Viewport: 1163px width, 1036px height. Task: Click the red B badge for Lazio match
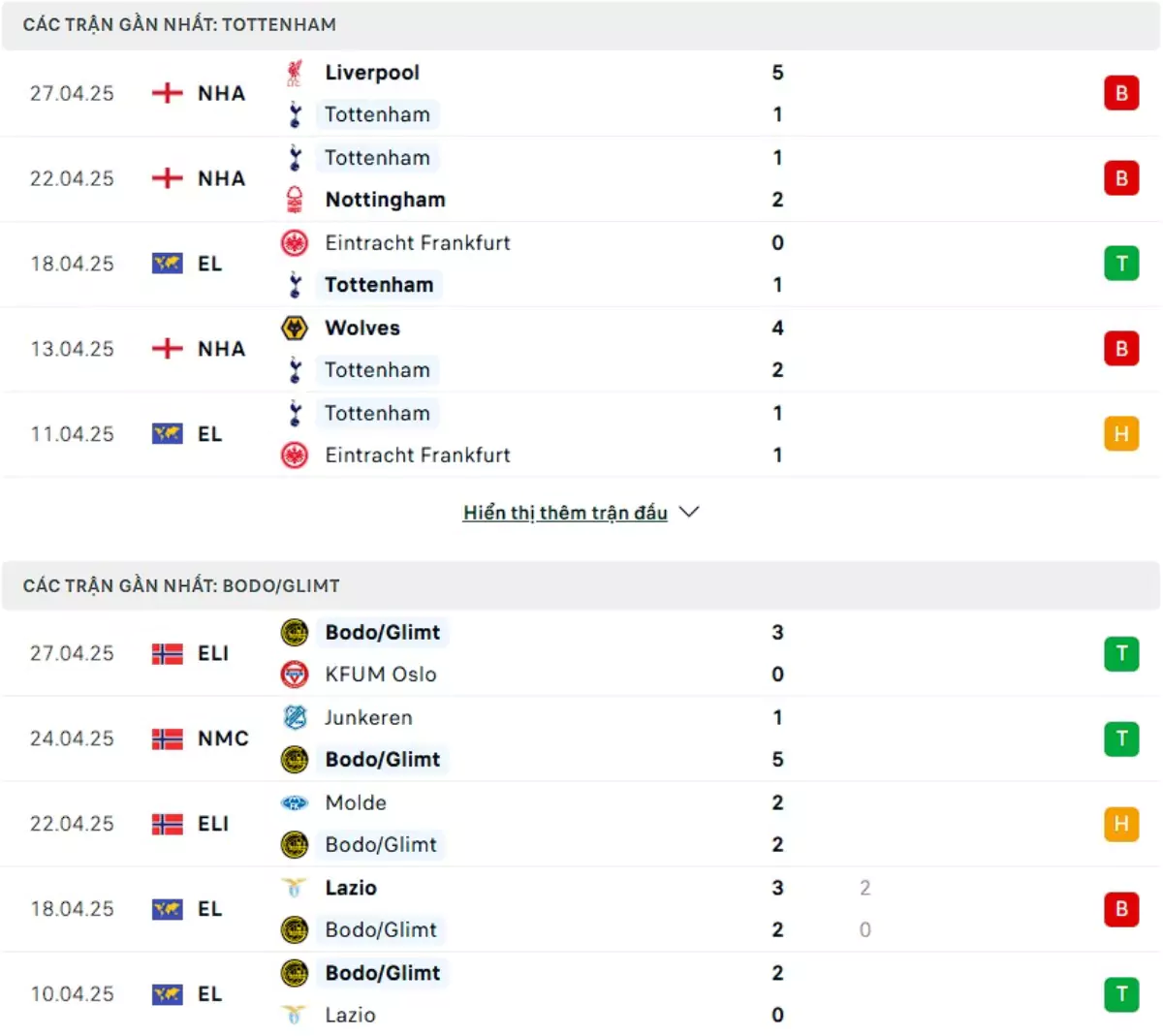[x=1121, y=909]
